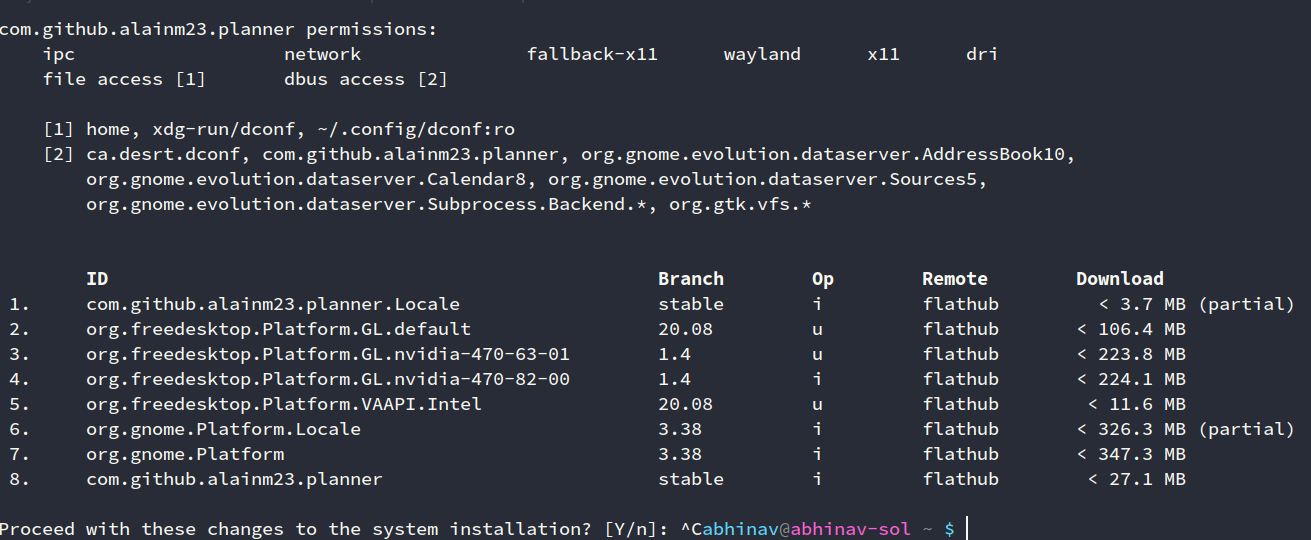Screen dimensions: 1311x540
Task: Click 'com.github.alainm23.planner' ID in row 8
Action: [234, 479]
